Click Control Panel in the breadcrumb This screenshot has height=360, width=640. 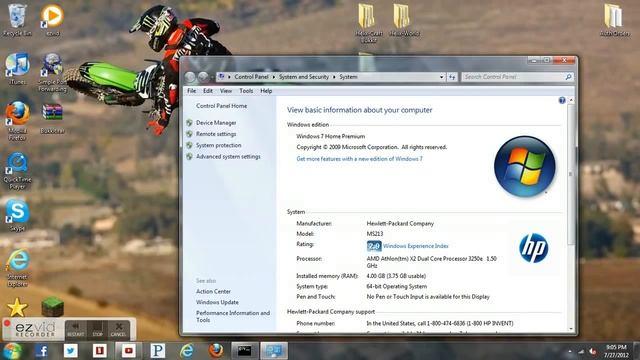251,77
